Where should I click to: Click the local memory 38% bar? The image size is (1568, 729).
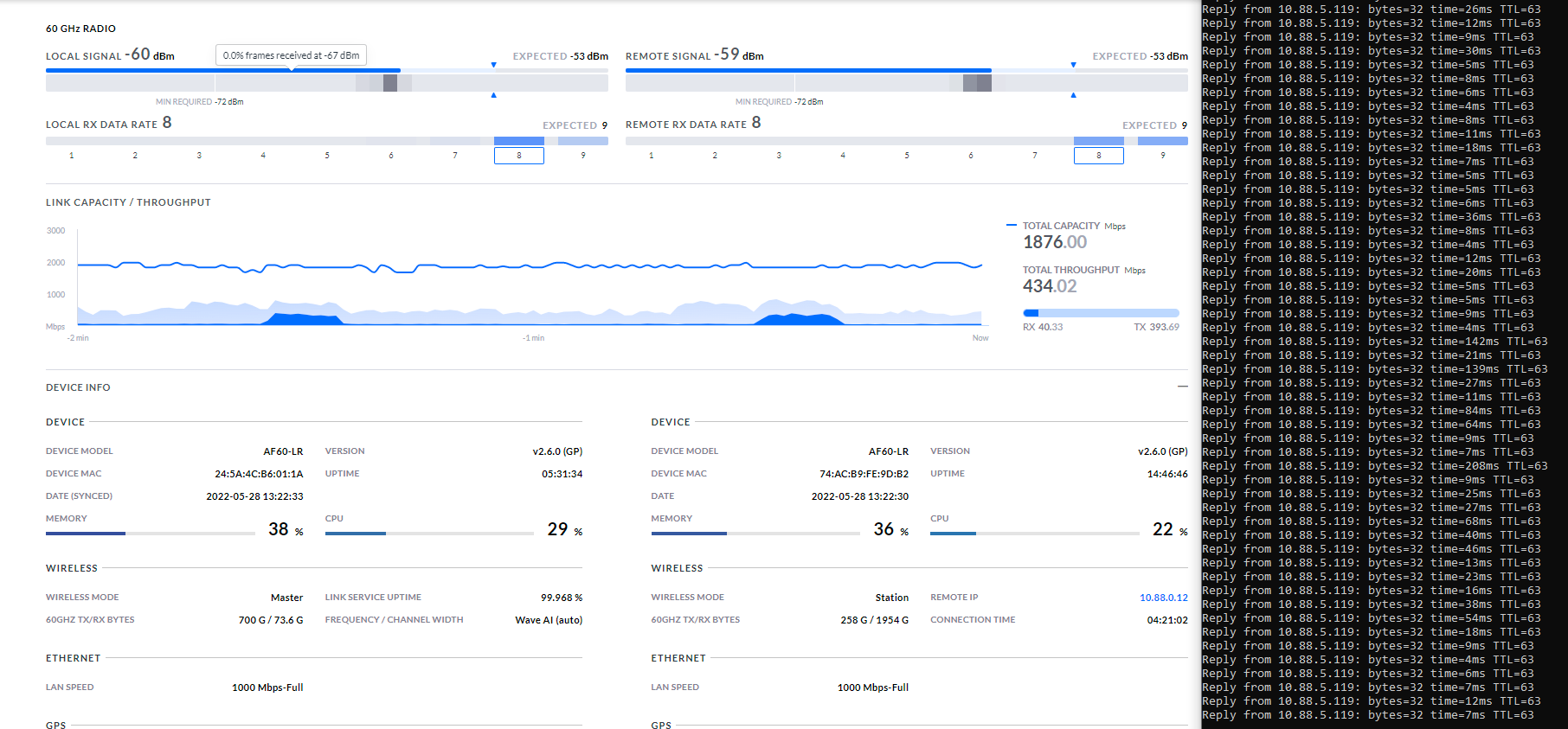click(150, 534)
